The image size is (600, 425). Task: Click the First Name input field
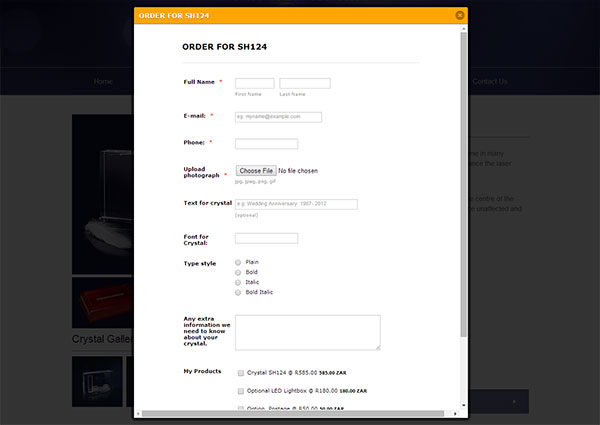tap(254, 83)
